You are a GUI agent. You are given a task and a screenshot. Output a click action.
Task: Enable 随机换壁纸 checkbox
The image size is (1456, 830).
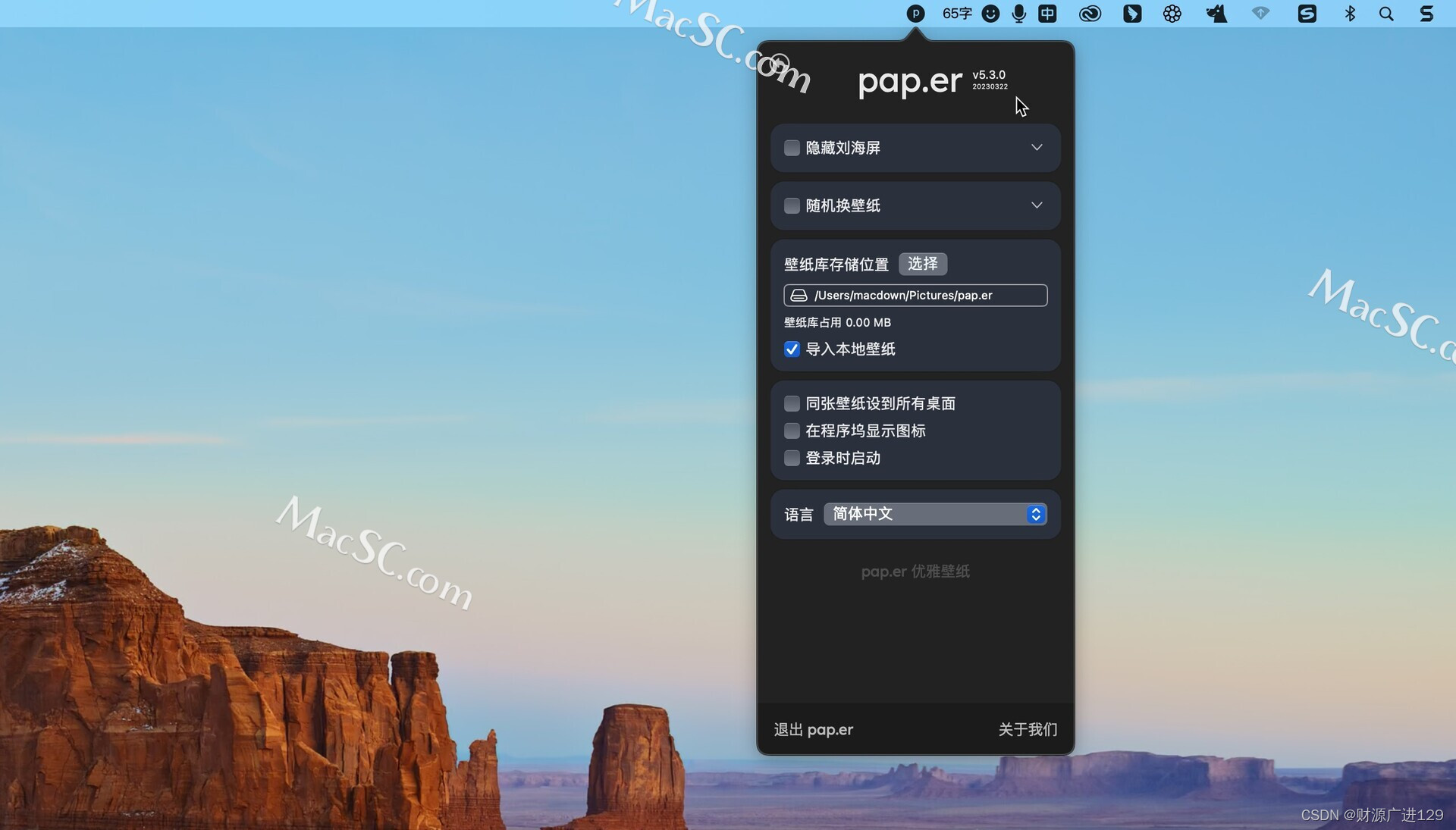point(792,205)
